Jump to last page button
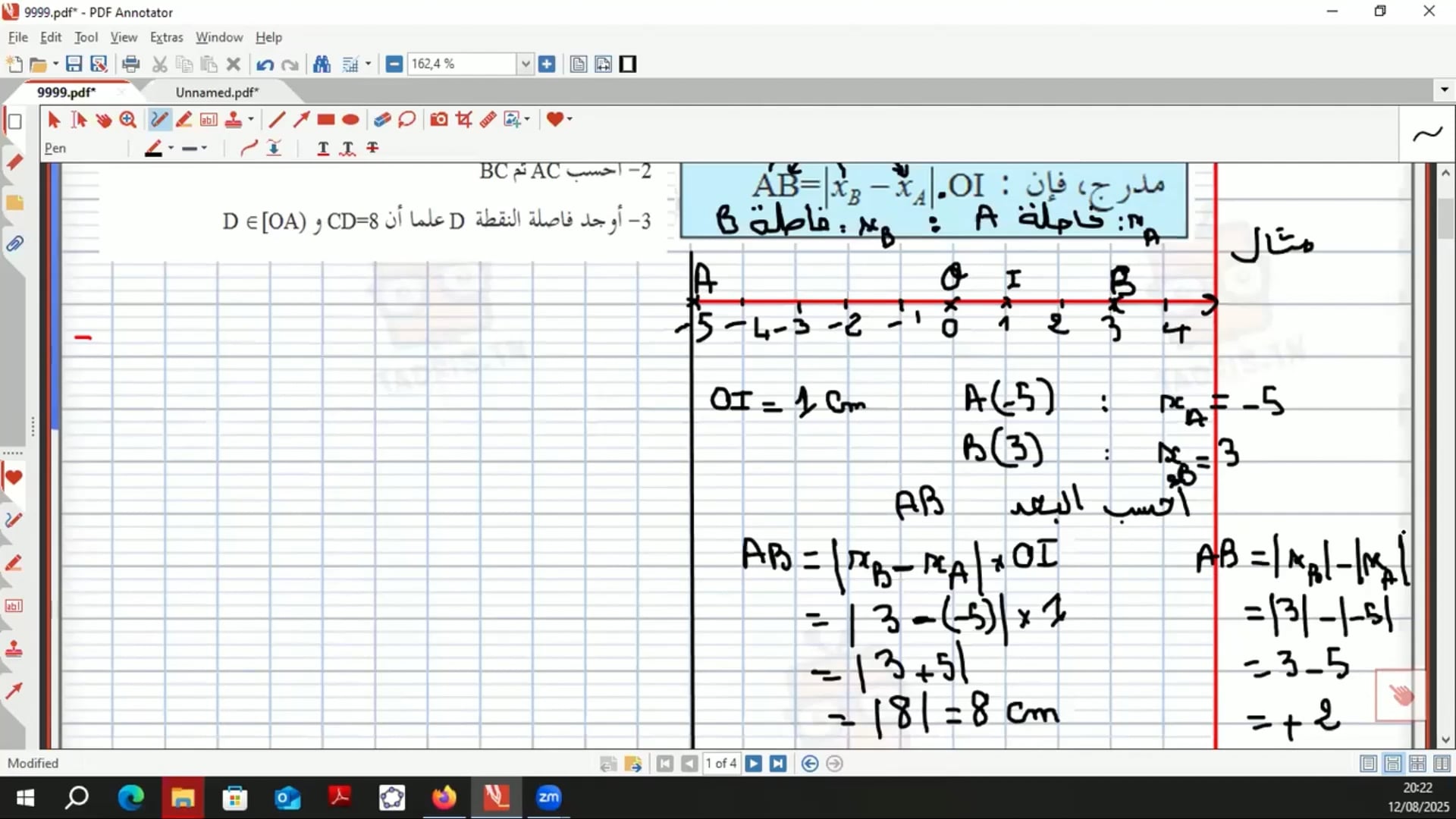 tap(777, 764)
